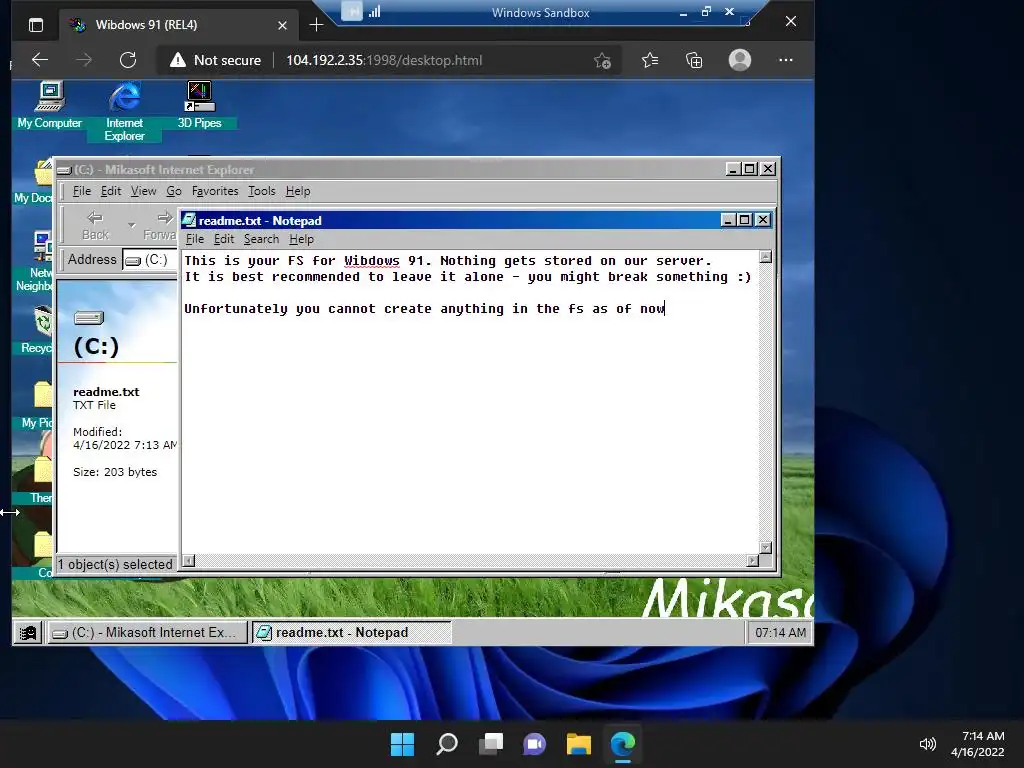Screen dimensions: 1024x768
Task: Close the readme.txt Notepad window
Action: (x=762, y=220)
